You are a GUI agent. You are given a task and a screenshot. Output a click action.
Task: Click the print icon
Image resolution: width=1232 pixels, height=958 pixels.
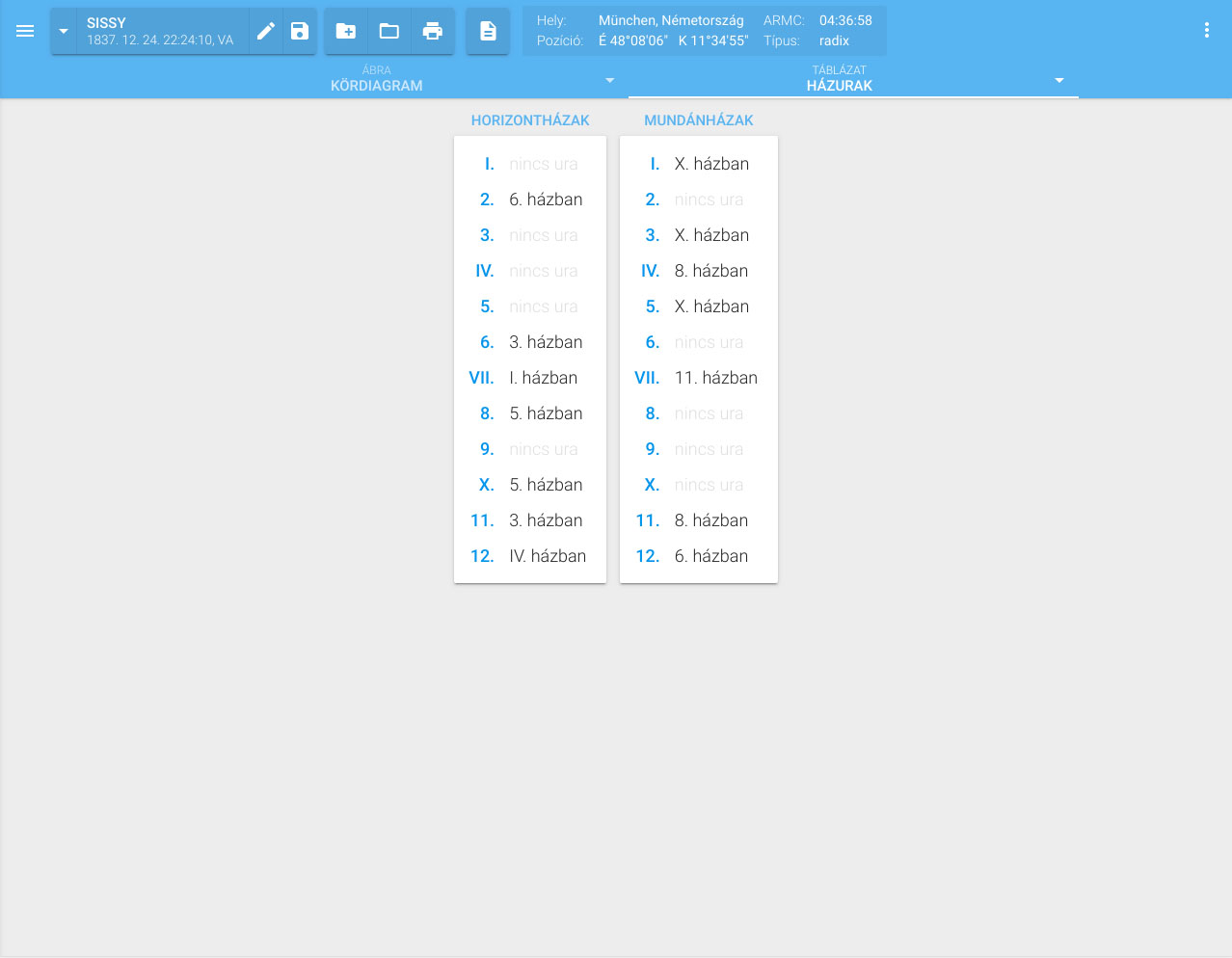[433, 31]
